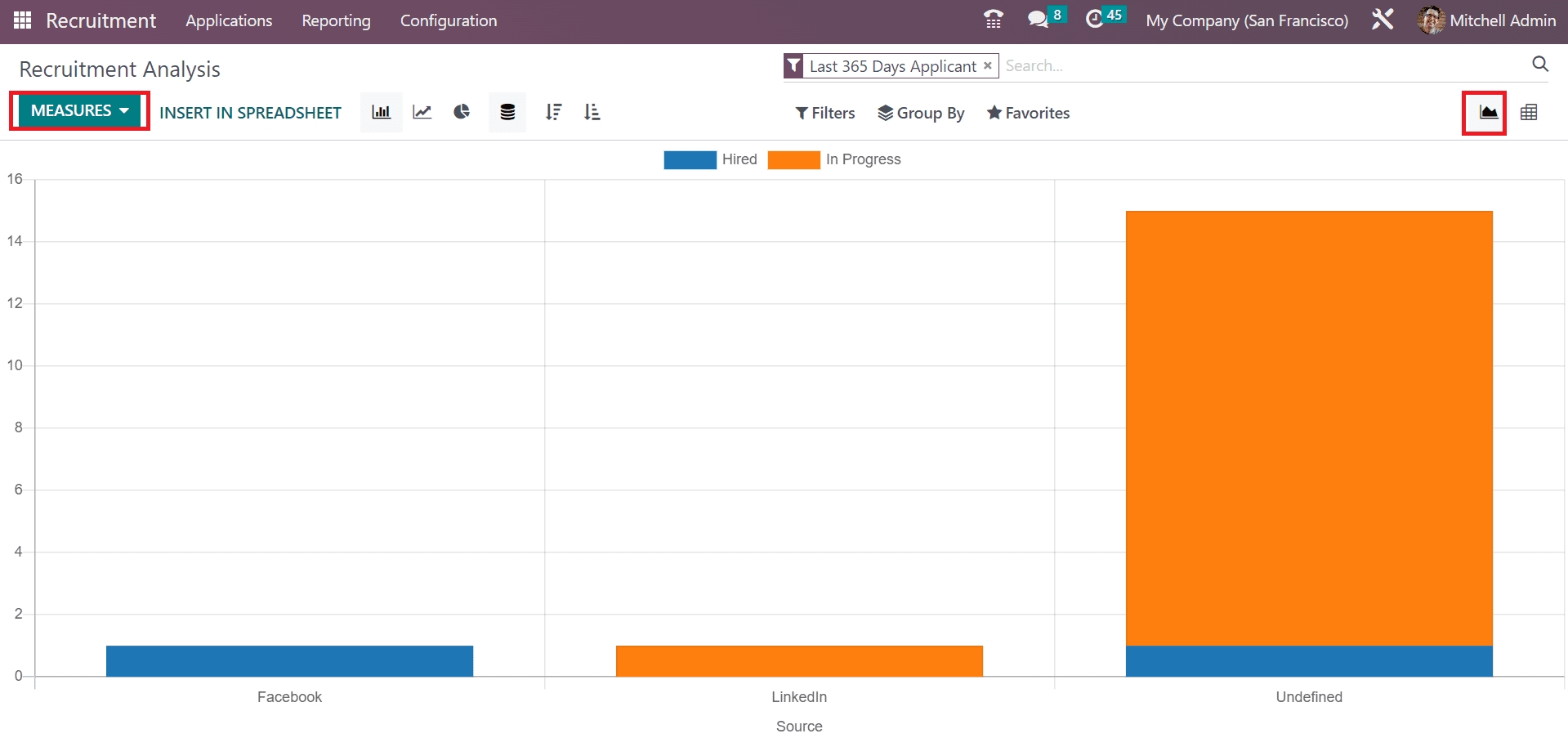The width and height of the screenshot is (1568, 738).
Task: Switch to line chart mode
Action: click(422, 113)
